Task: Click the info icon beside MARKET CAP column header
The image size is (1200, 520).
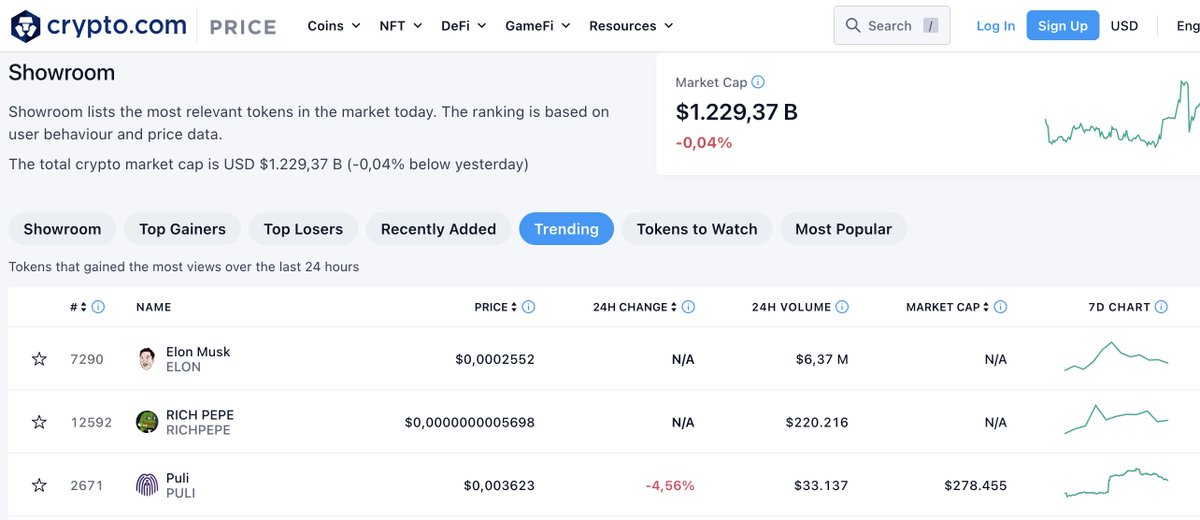Action: 1001,307
